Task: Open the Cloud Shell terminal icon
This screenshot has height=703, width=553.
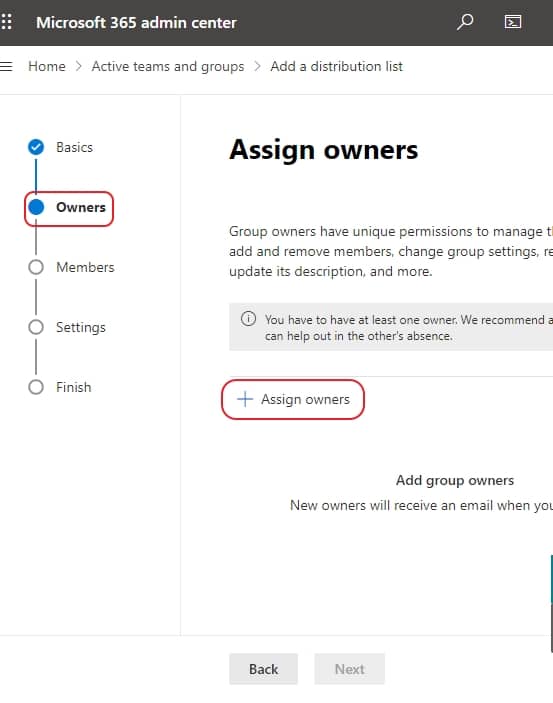Action: tap(513, 22)
